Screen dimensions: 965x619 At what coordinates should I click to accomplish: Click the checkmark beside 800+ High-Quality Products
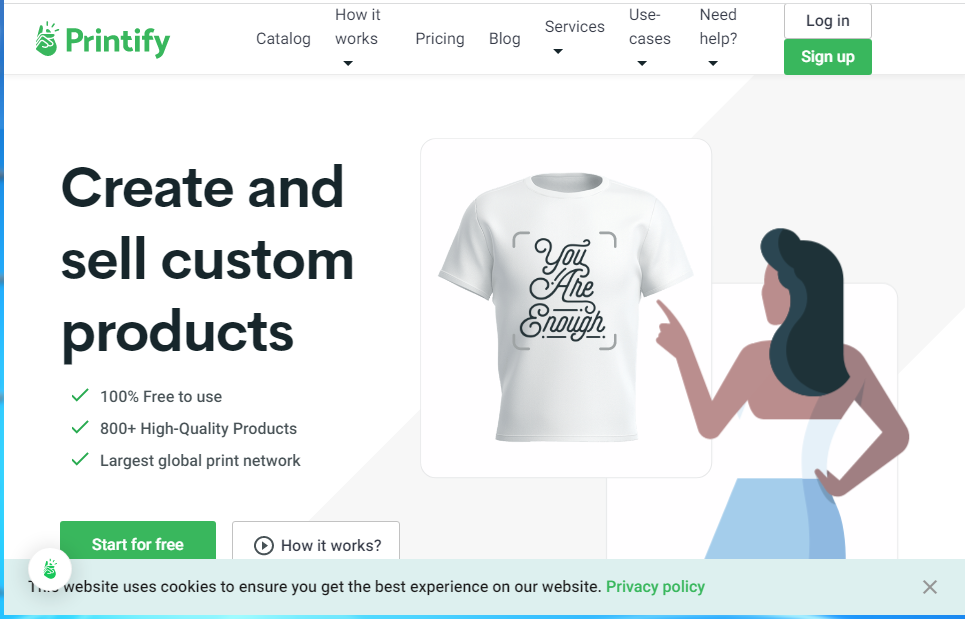point(80,427)
